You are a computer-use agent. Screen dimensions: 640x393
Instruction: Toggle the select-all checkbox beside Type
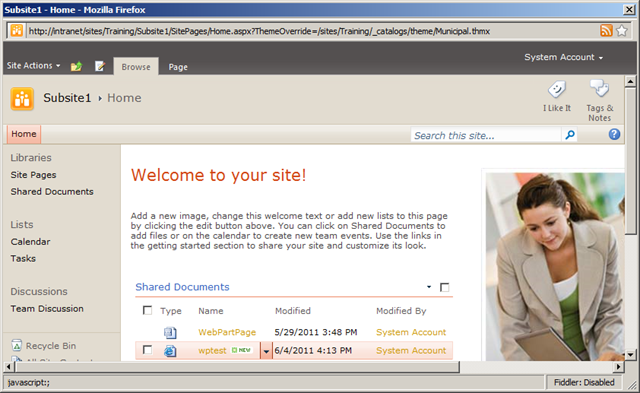tap(147, 311)
